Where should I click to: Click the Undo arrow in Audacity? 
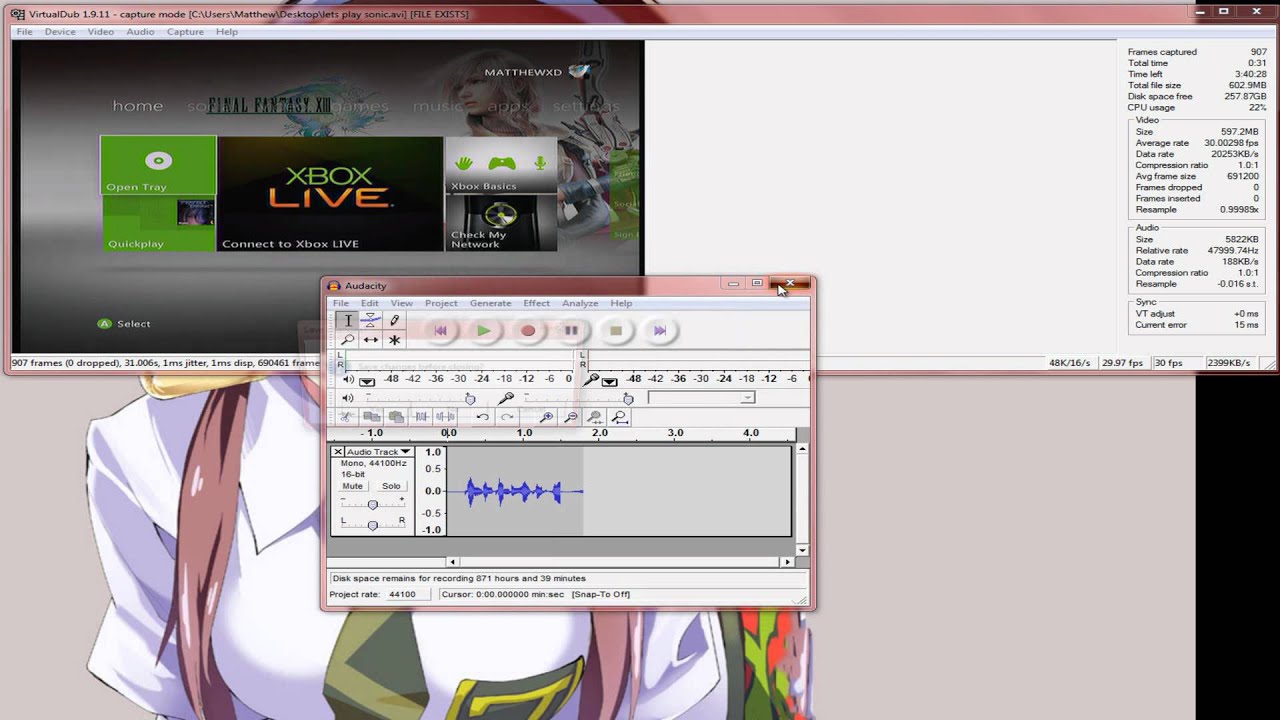point(482,417)
